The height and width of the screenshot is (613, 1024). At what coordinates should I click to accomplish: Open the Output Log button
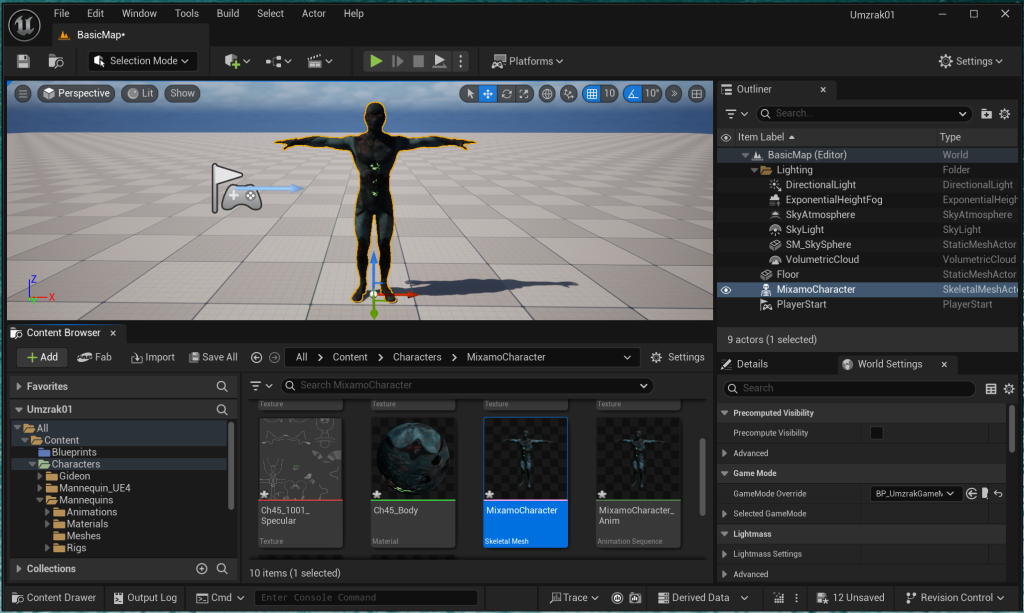point(145,598)
